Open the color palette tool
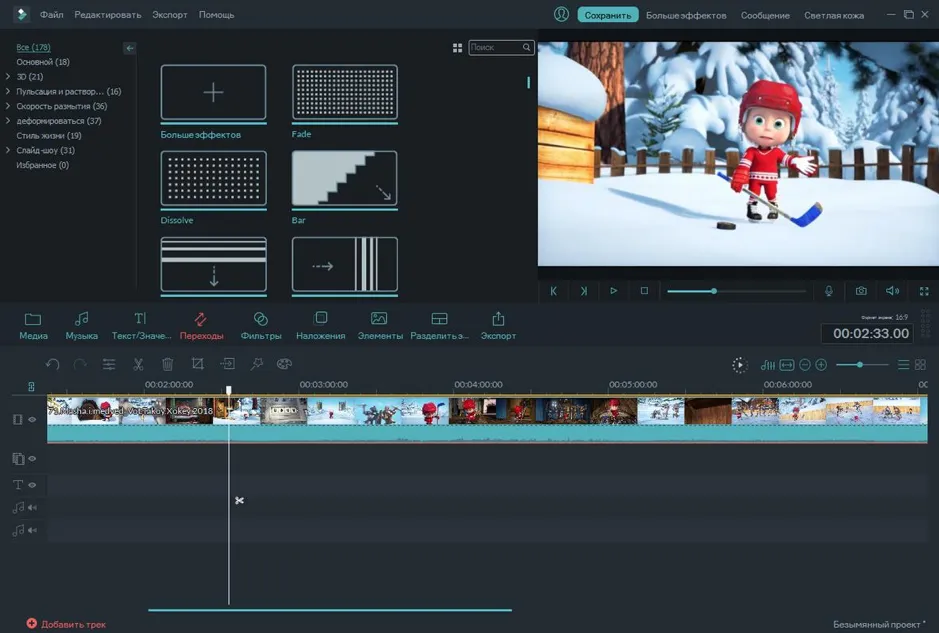 284,364
